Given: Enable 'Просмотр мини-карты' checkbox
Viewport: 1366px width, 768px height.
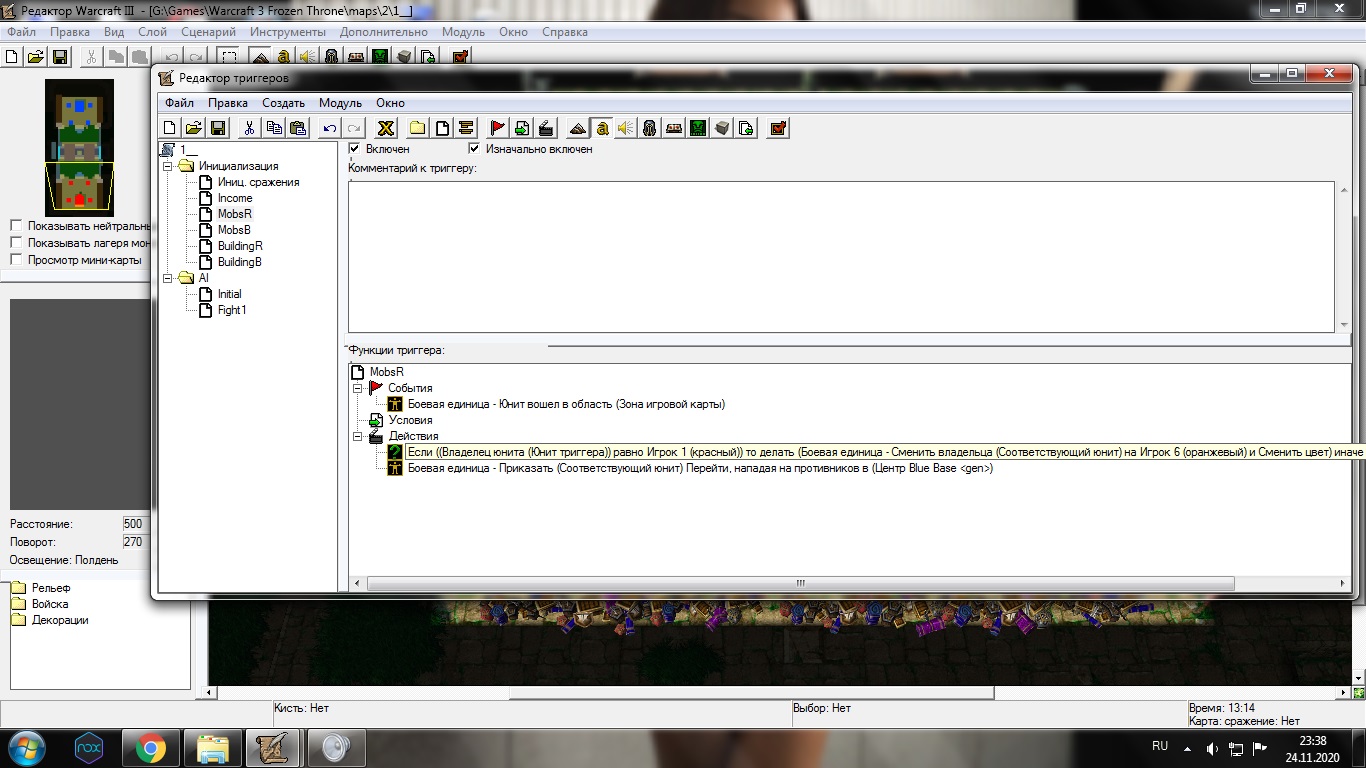Looking at the screenshot, I should tap(16, 260).
